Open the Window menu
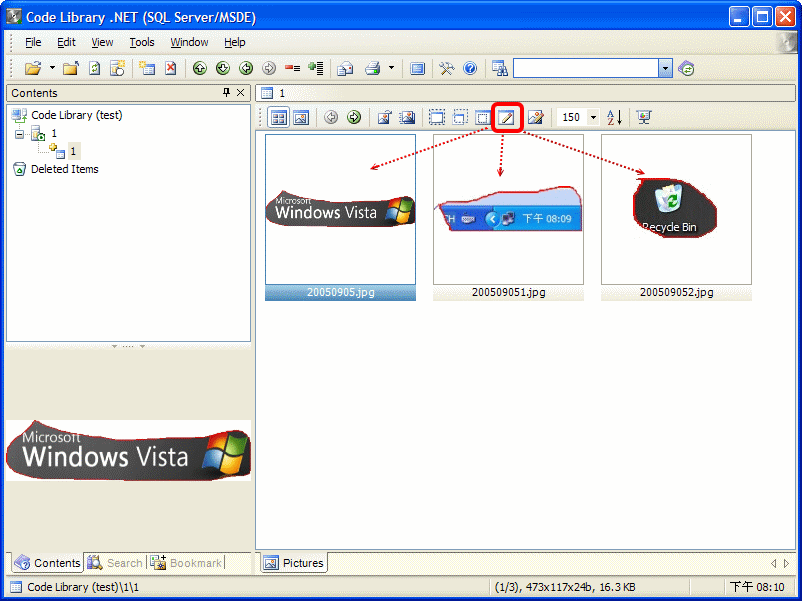Image resolution: width=802 pixels, height=601 pixels. click(x=189, y=42)
